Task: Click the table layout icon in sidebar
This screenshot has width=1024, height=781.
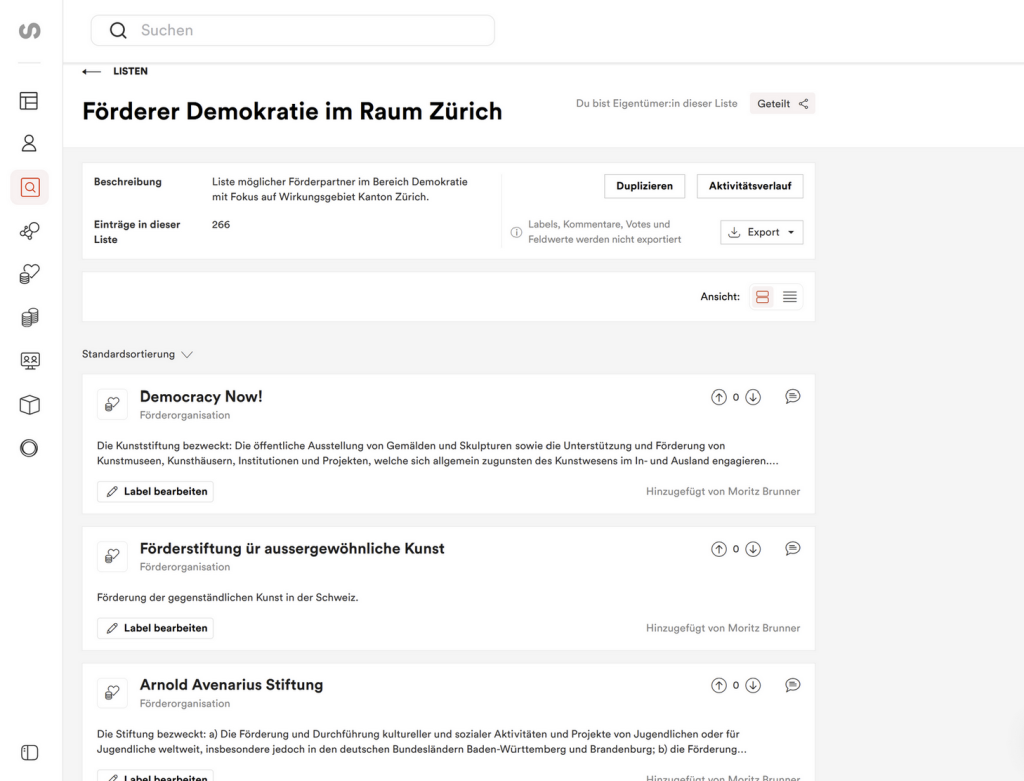Action: pos(29,100)
